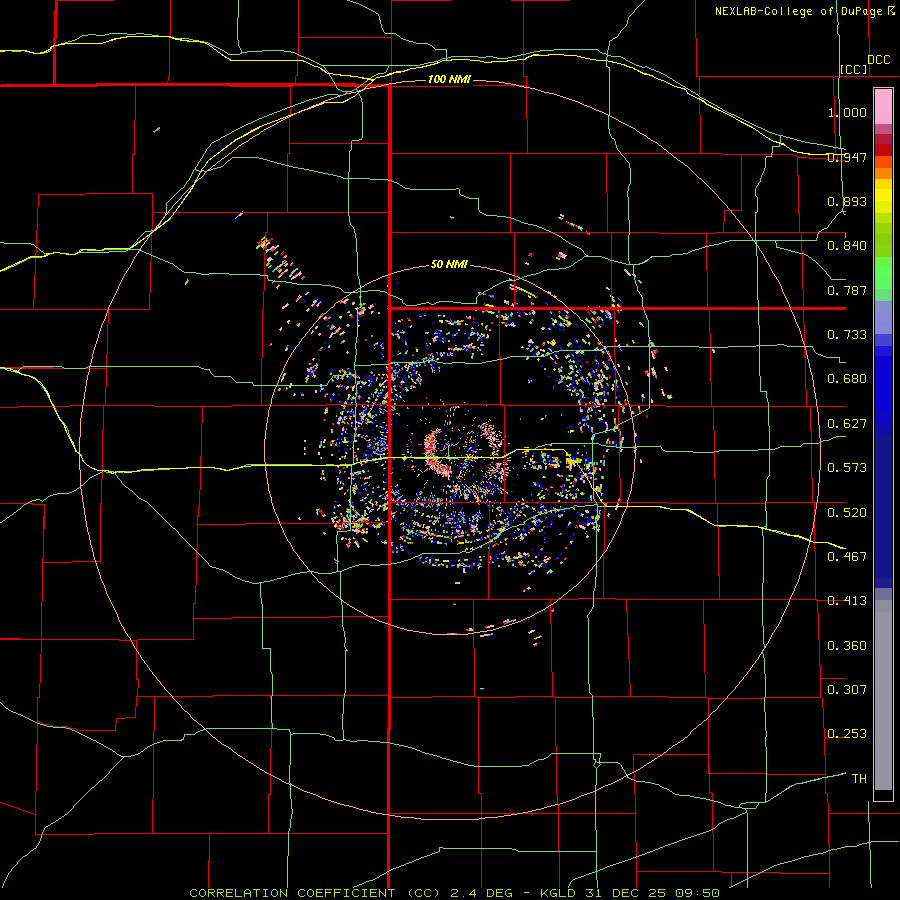
Task: Click the 0.840 legend value
Action: (x=847, y=246)
